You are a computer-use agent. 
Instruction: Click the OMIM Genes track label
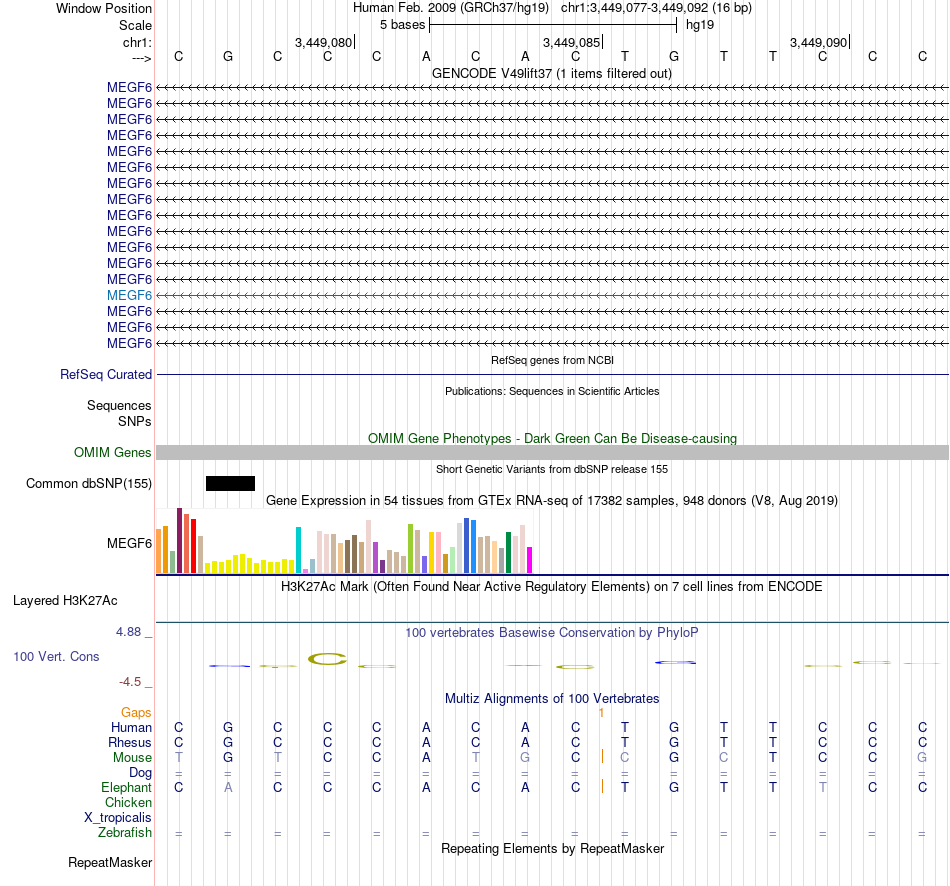pos(112,452)
